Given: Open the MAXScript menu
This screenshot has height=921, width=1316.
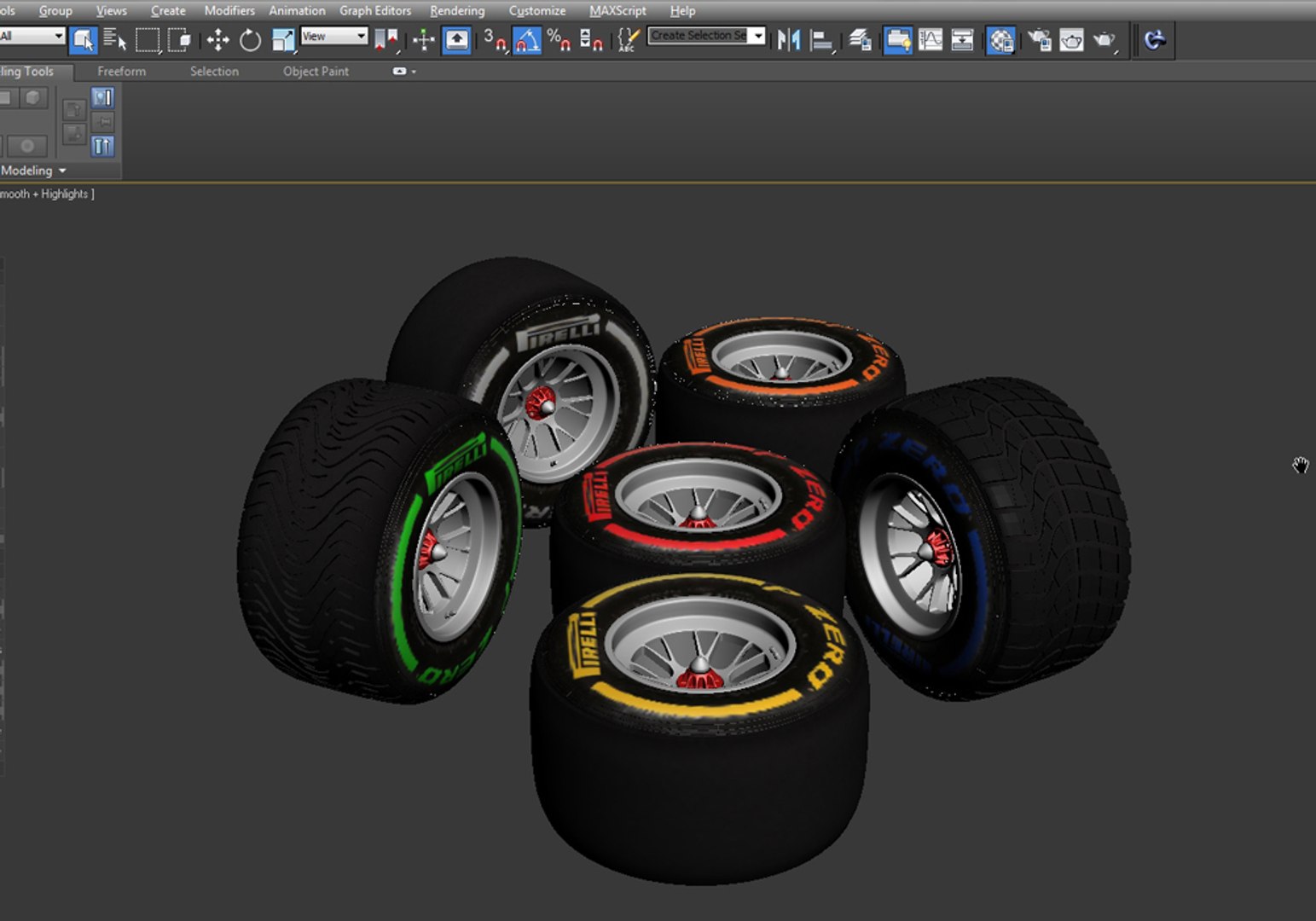Looking at the screenshot, I should (x=617, y=10).
